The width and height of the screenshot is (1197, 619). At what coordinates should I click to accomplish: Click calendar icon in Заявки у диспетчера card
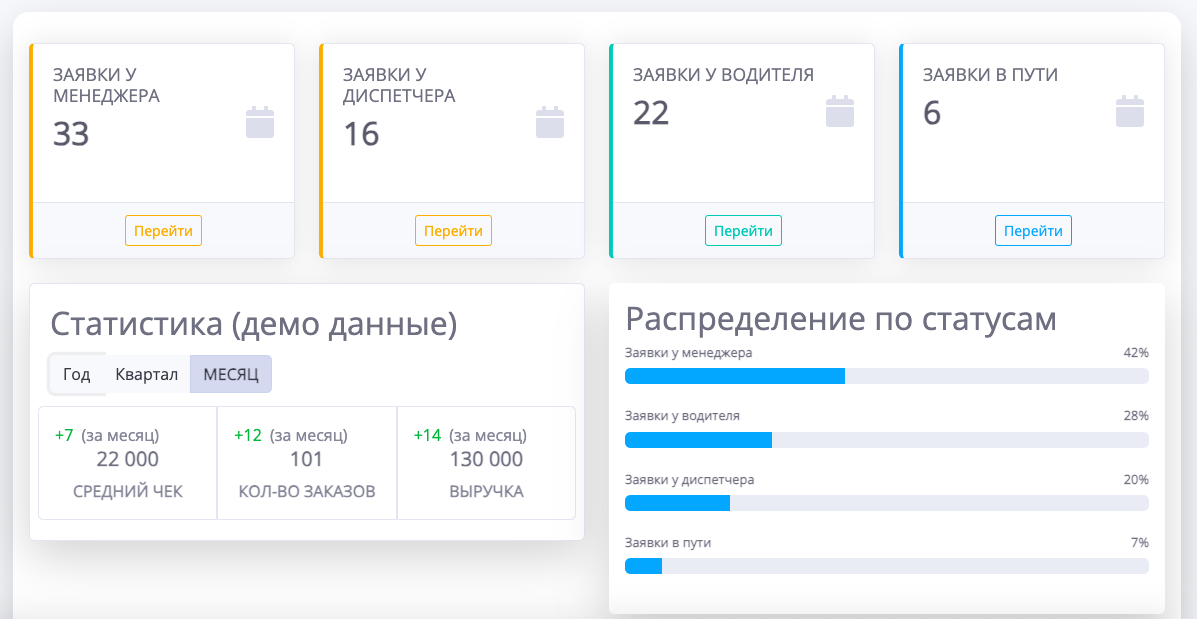click(550, 122)
